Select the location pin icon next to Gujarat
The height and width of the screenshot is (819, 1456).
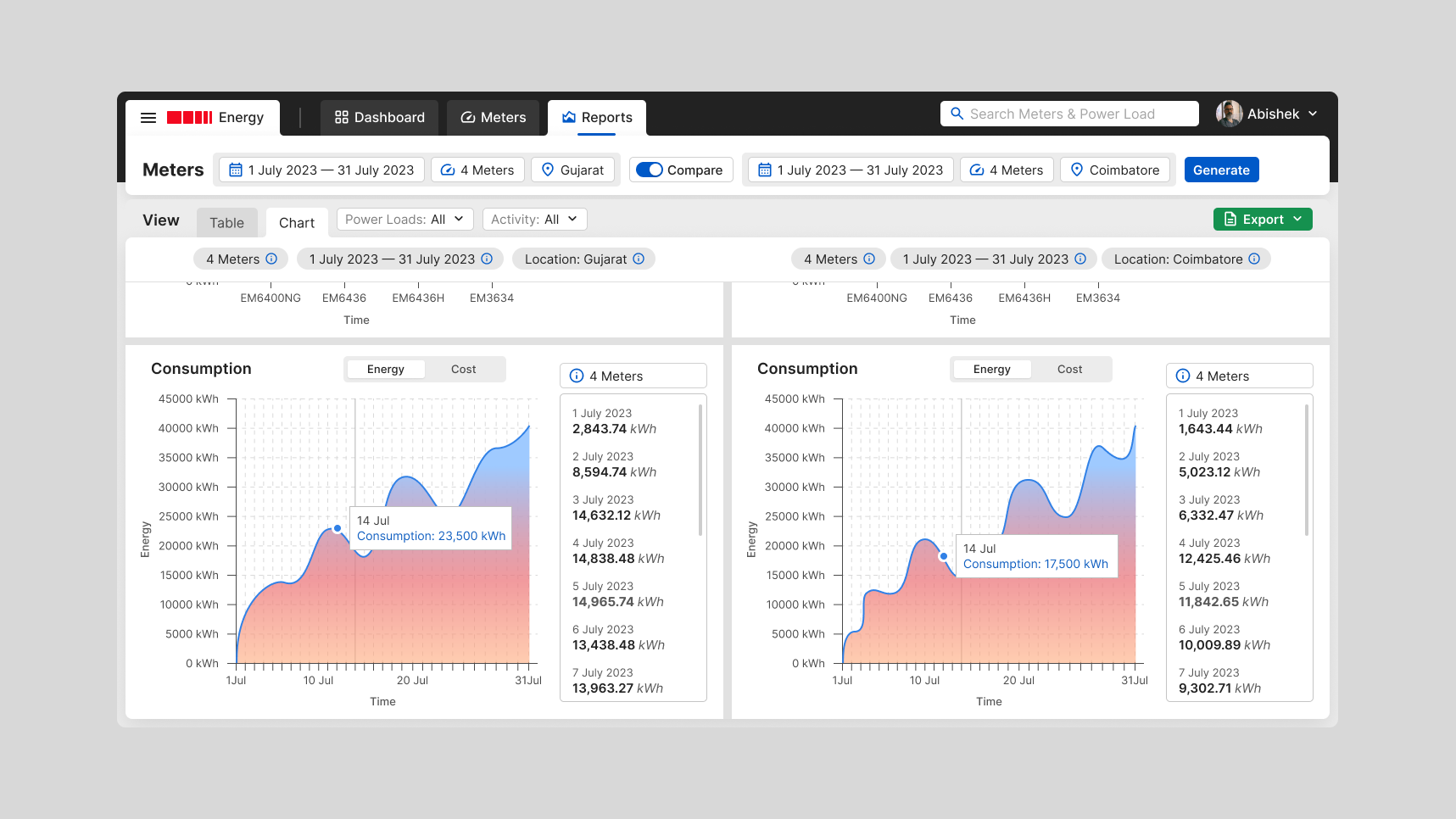pyautogui.click(x=547, y=170)
